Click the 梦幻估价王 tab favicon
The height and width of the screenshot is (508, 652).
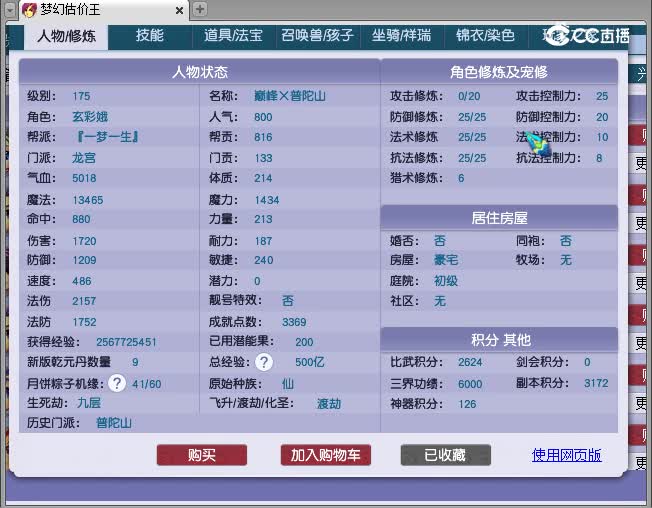point(29,10)
